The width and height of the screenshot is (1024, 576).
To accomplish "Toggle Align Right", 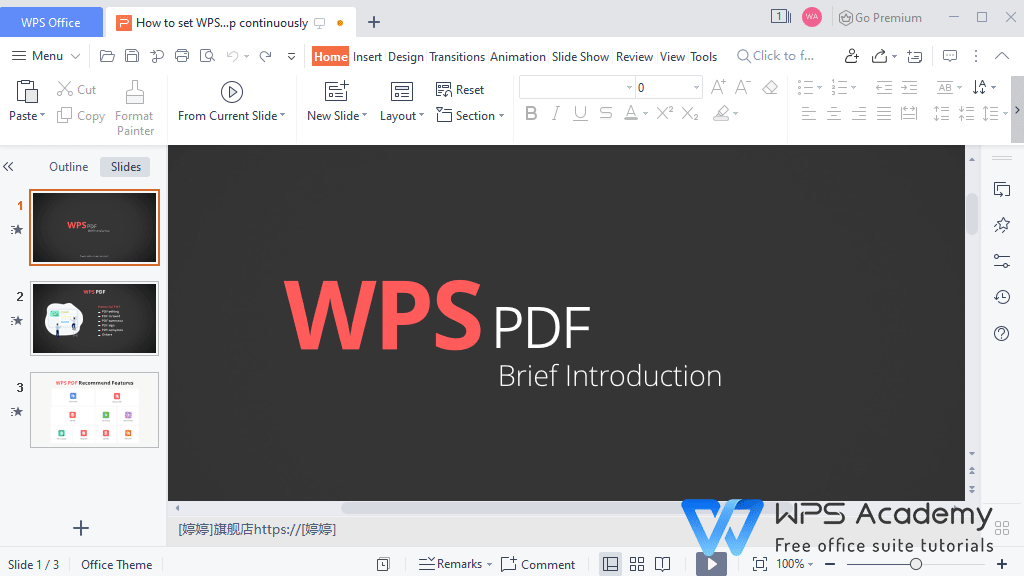I will [x=859, y=114].
